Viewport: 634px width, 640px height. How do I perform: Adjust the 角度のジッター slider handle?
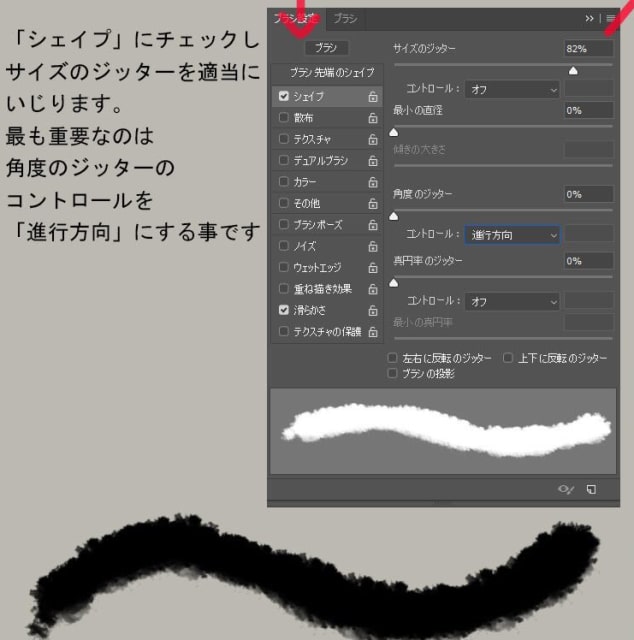(x=394, y=216)
